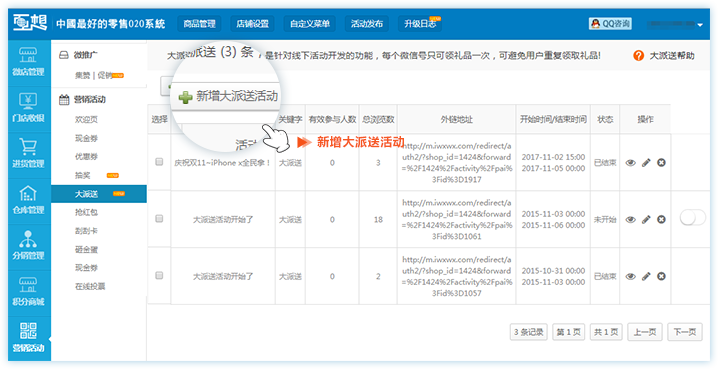Open the 大派送帮助 help link
The height and width of the screenshot is (369, 718).
(672, 56)
